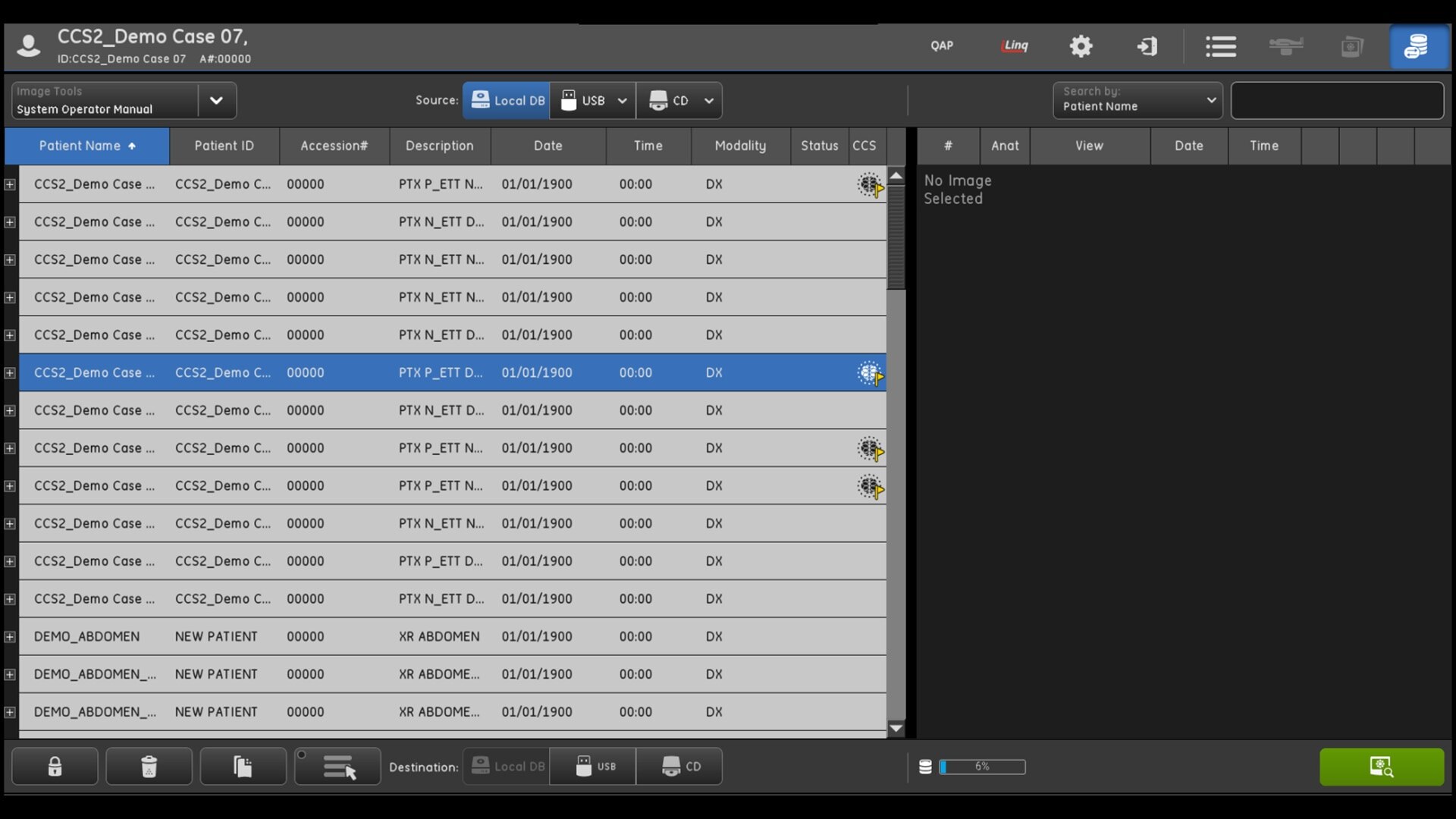
Task: Click the delete trash button
Action: coord(149,767)
